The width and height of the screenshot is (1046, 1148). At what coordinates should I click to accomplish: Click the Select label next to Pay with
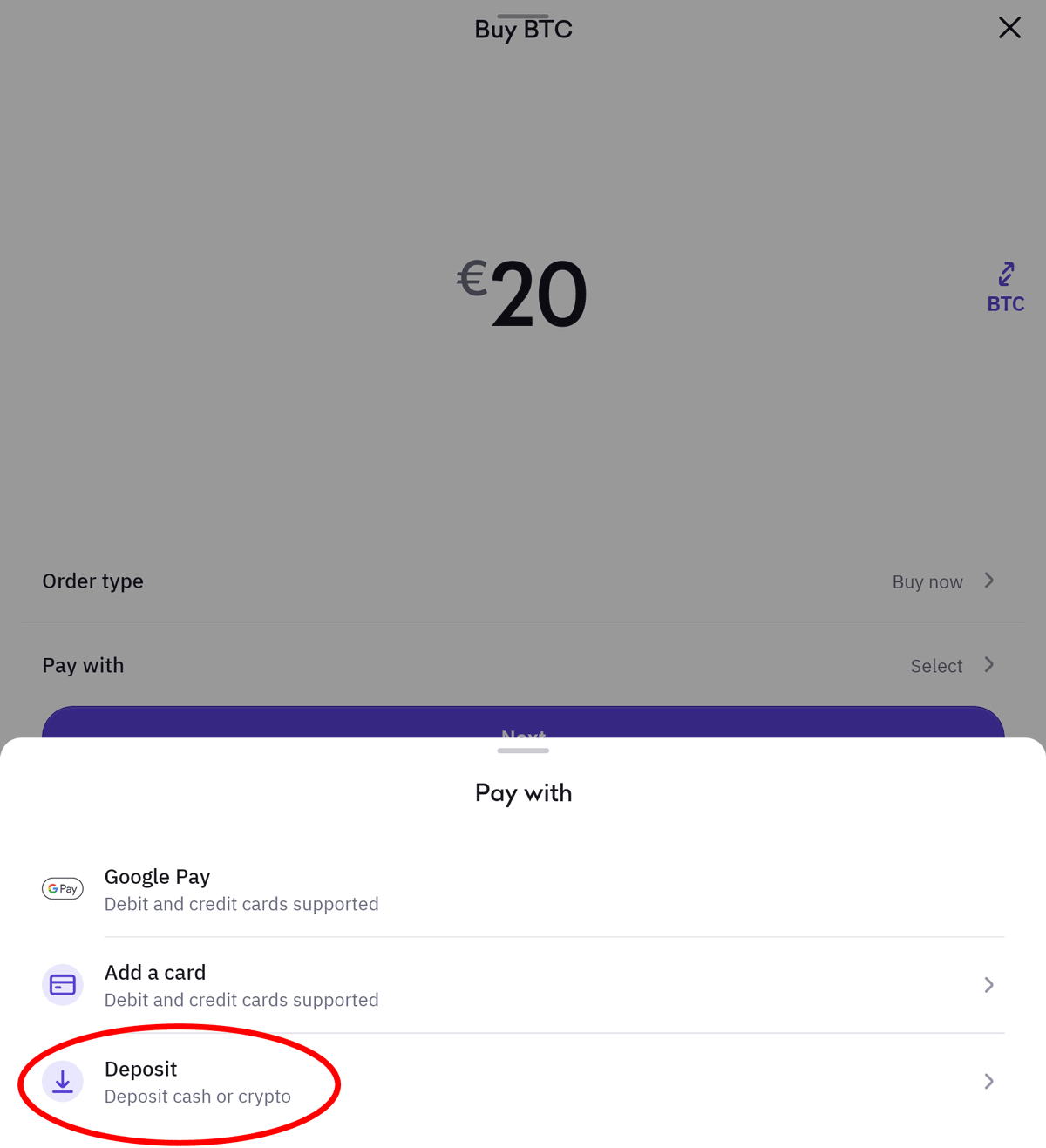(935, 665)
